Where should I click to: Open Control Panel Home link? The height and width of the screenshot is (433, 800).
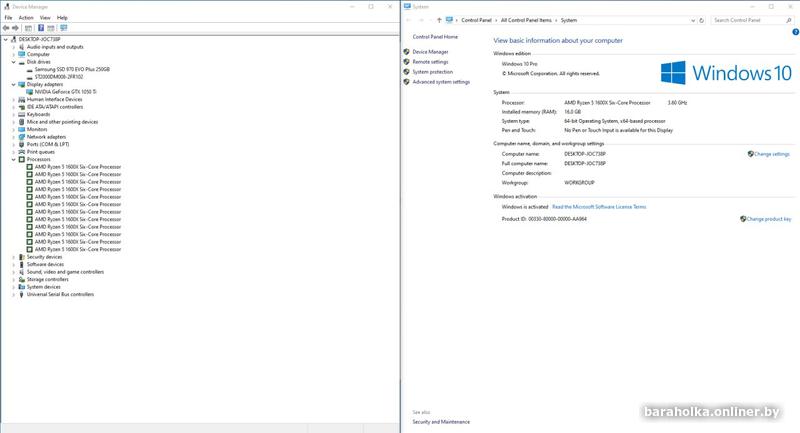pyautogui.click(x=435, y=37)
